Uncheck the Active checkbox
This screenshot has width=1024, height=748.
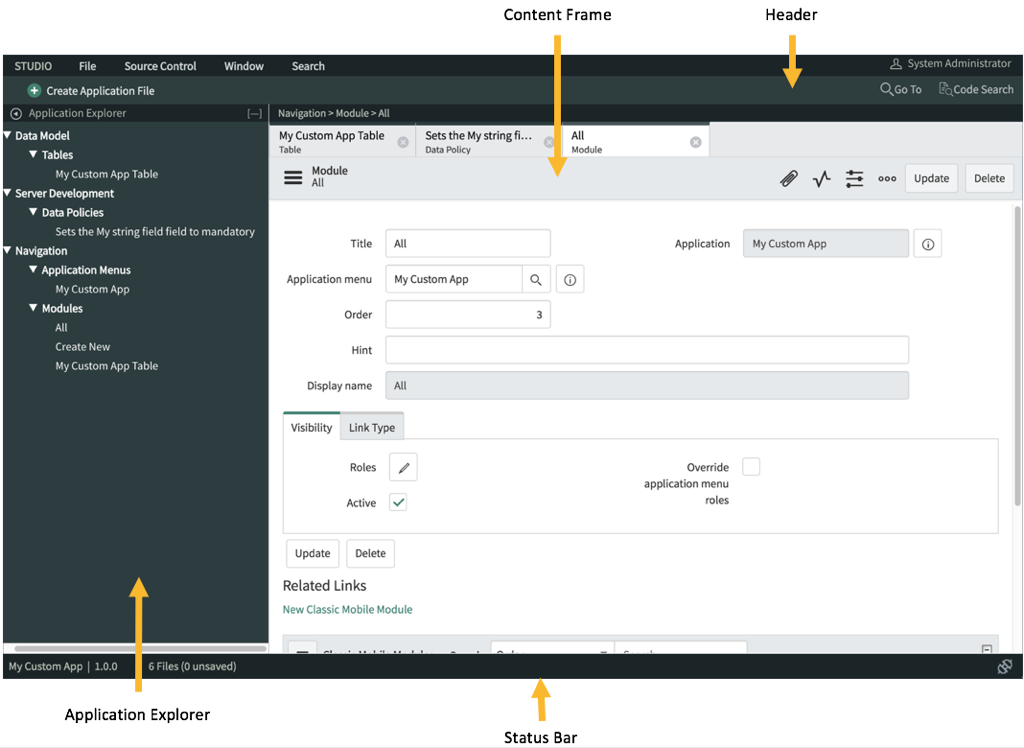398,502
